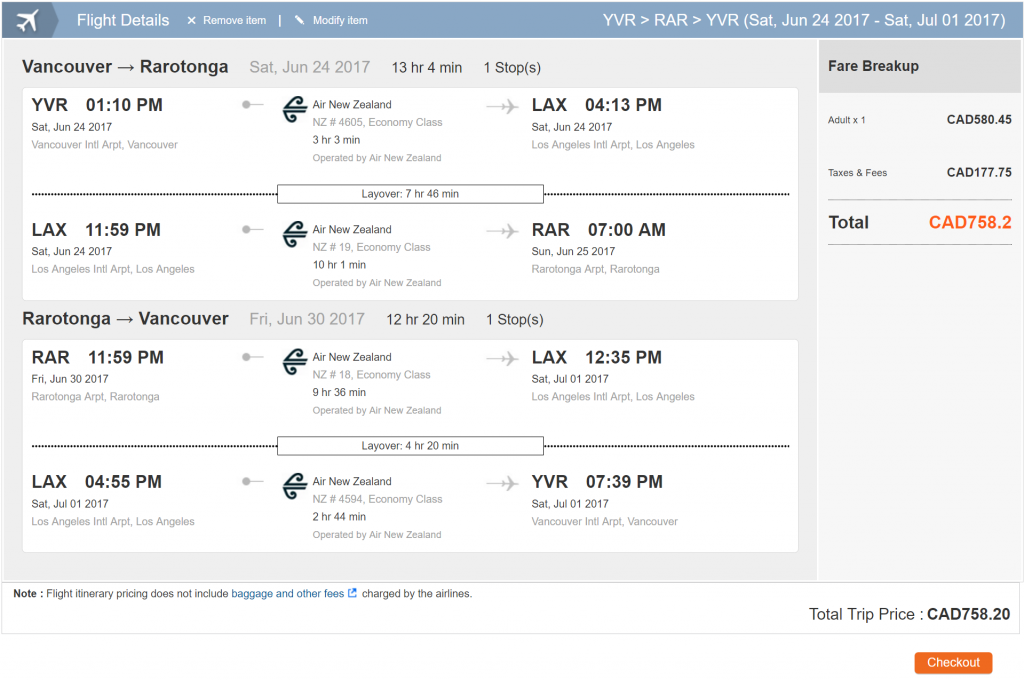Image resolution: width=1024 pixels, height=680 pixels.
Task: Click the Remove item X icon
Action: tap(191, 21)
